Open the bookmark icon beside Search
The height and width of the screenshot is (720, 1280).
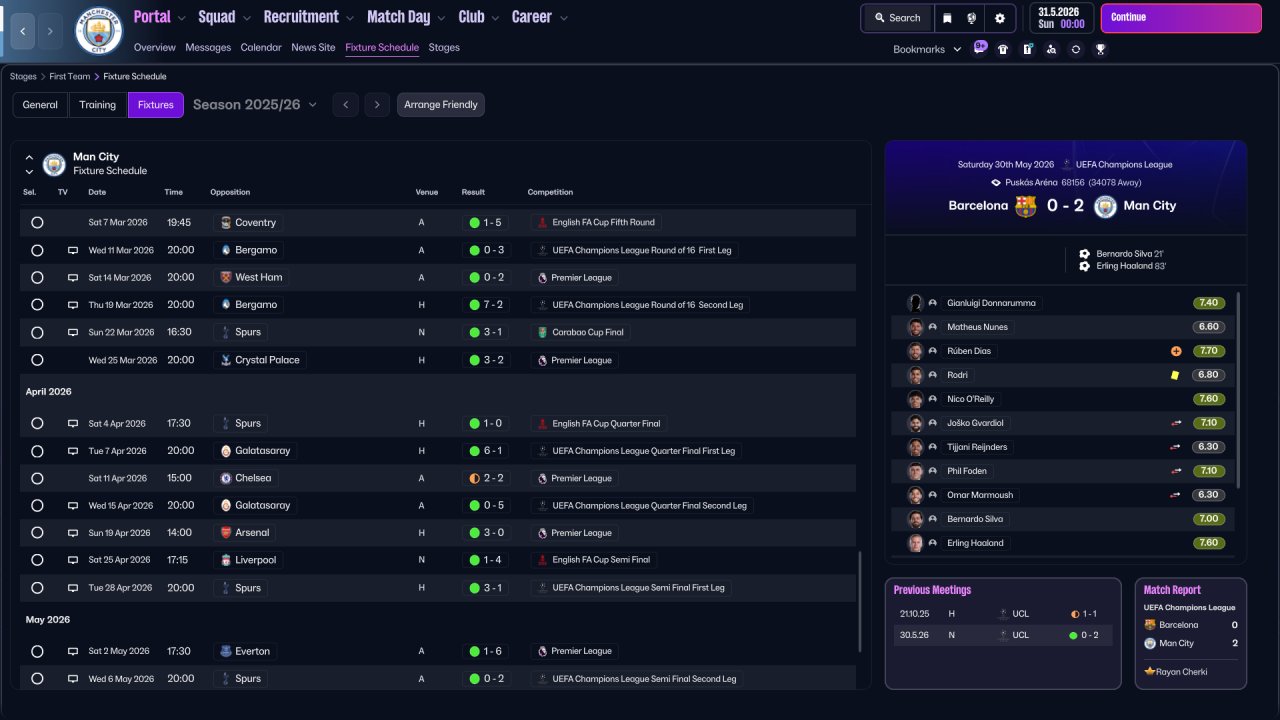(x=947, y=18)
